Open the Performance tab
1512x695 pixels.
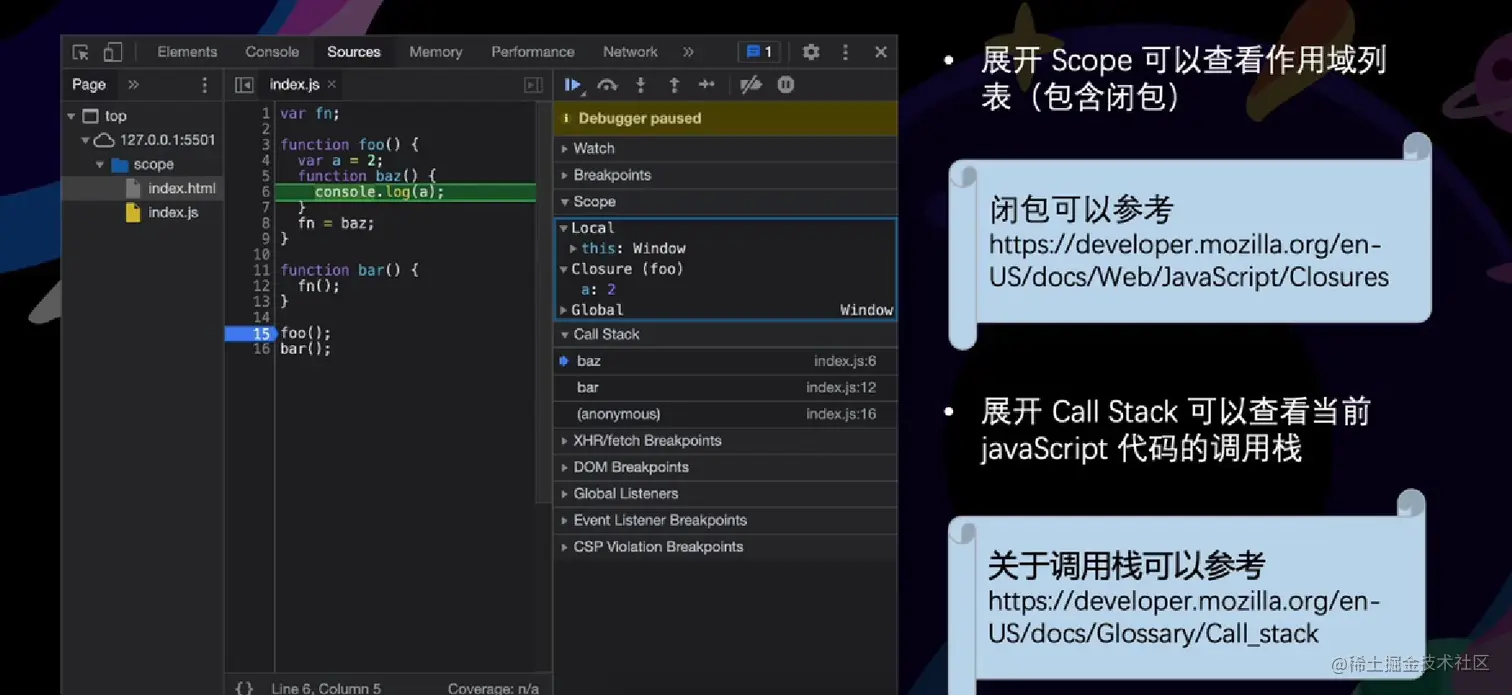point(533,52)
